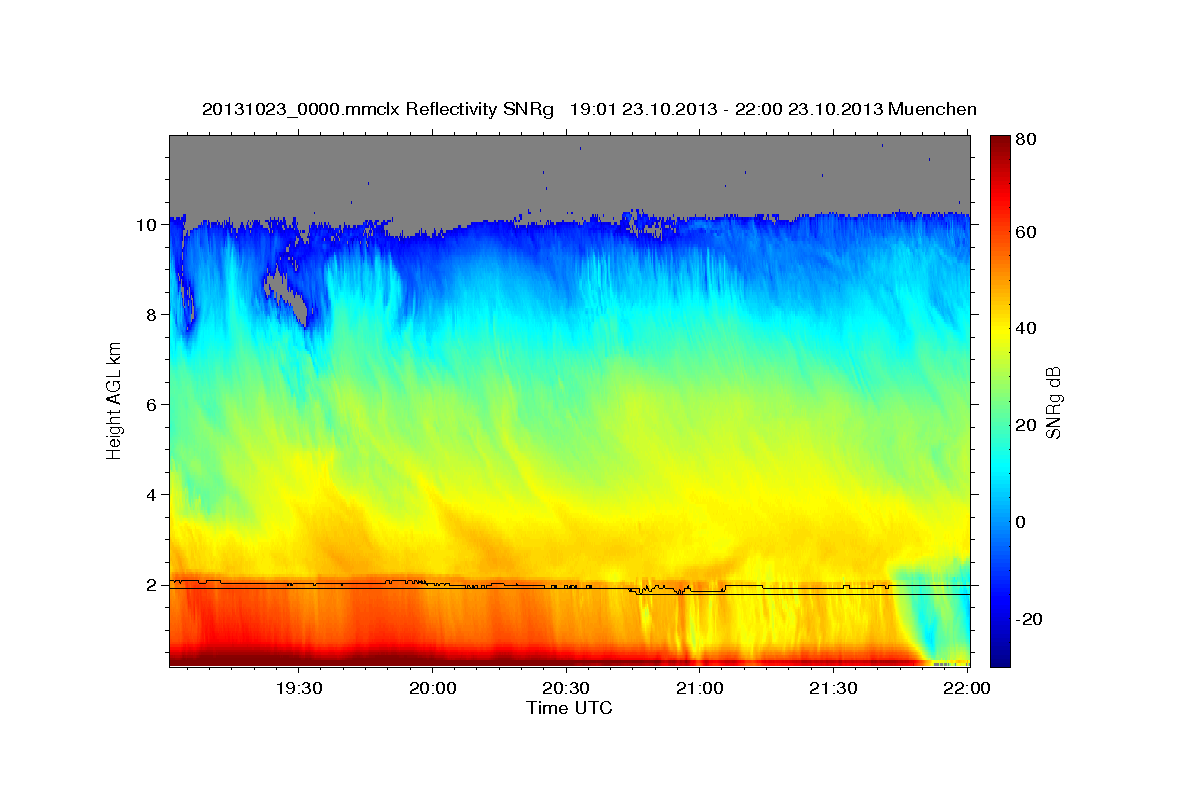
Task: Click the colorbar value label 80
Action: point(1027,140)
